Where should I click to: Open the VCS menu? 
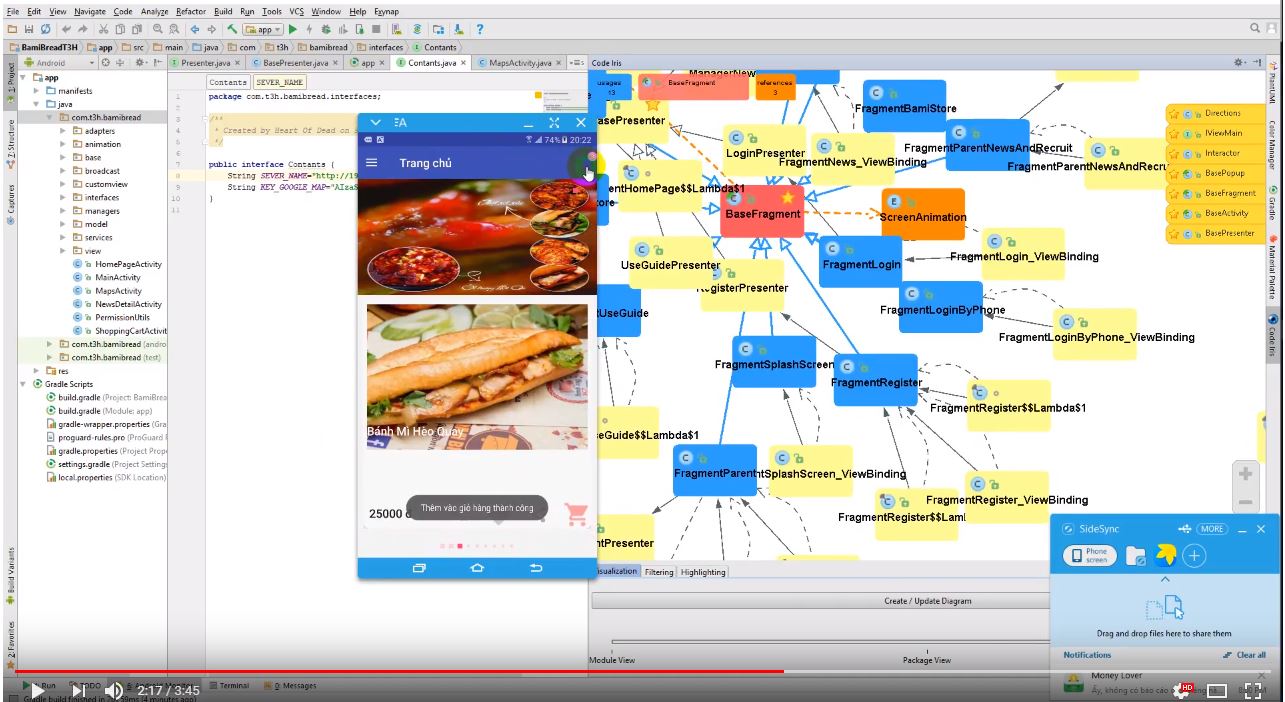click(x=296, y=11)
